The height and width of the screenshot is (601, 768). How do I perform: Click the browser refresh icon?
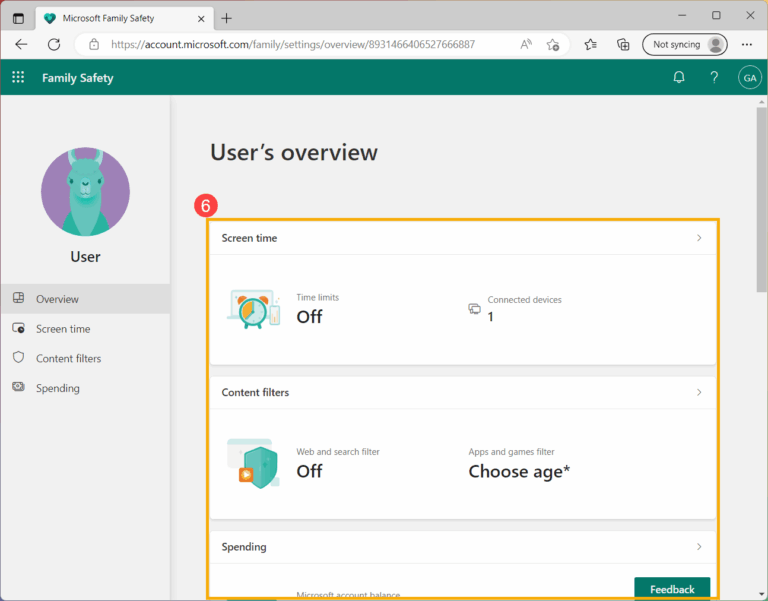[x=54, y=44]
